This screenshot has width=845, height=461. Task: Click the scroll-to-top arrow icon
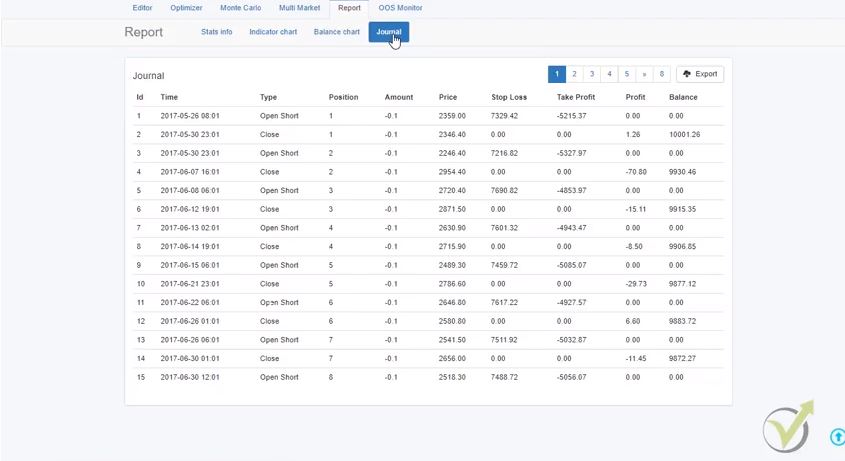pyautogui.click(x=837, y=437)
